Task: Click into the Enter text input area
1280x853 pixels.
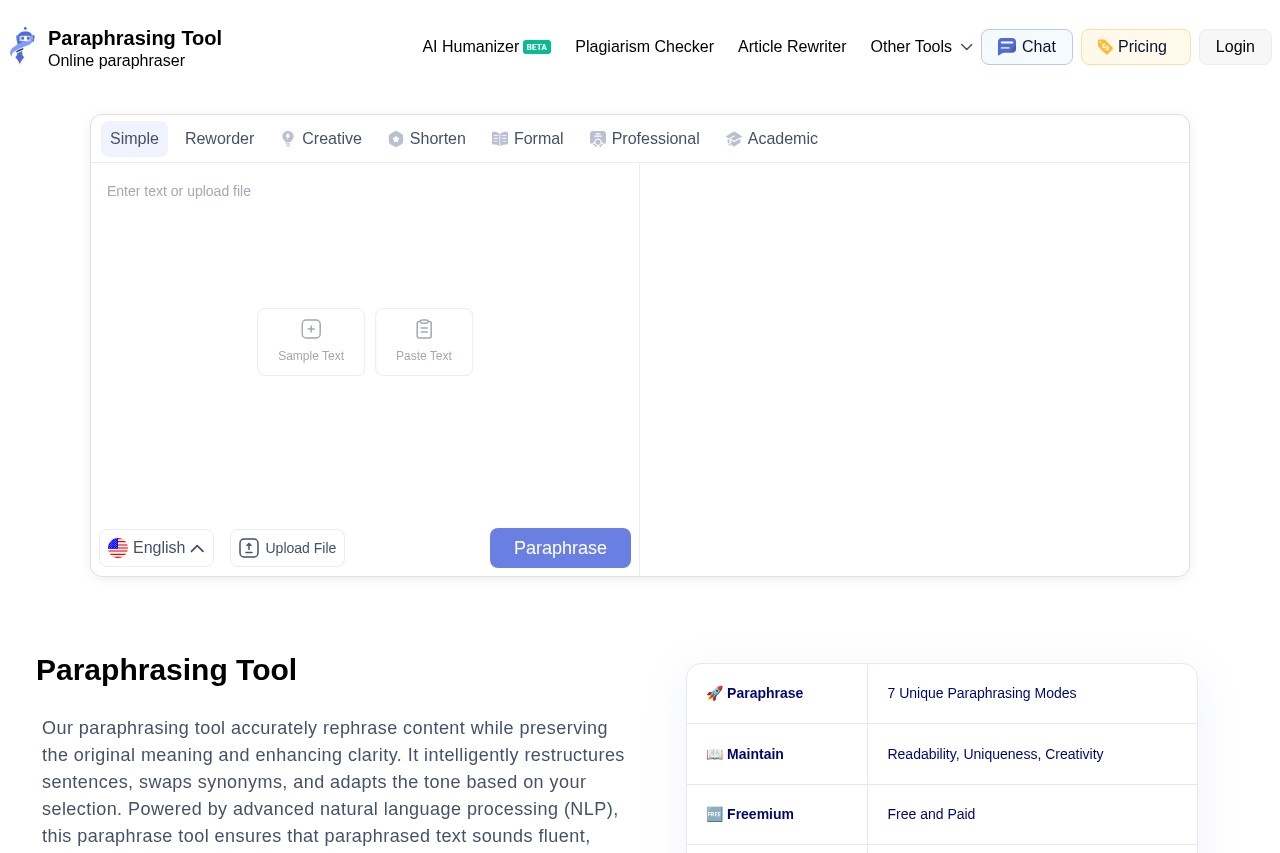Action: [365, 240]
